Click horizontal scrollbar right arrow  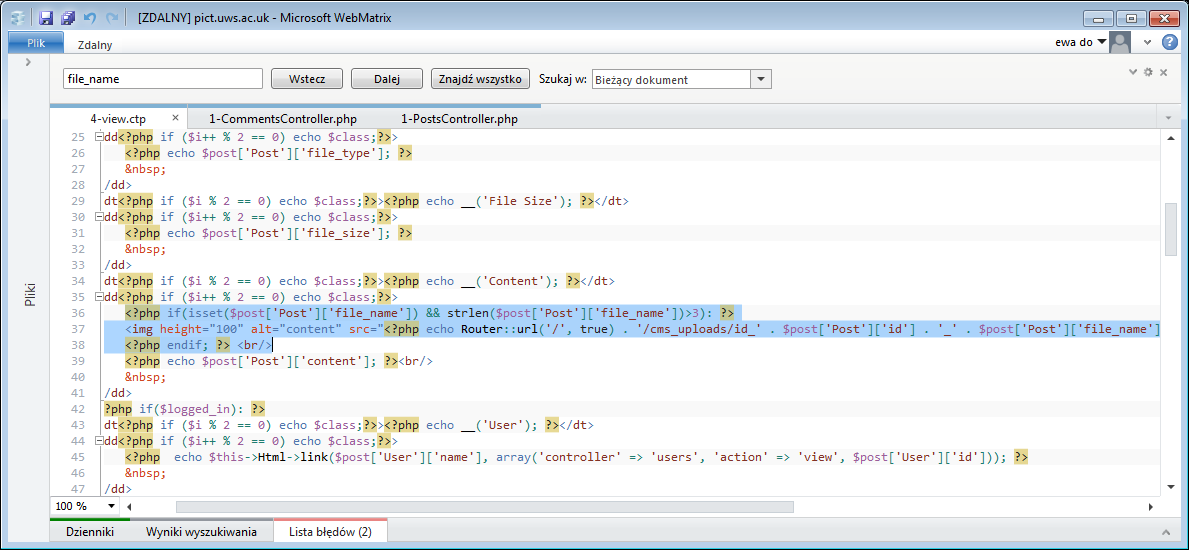pos(1151,506)
